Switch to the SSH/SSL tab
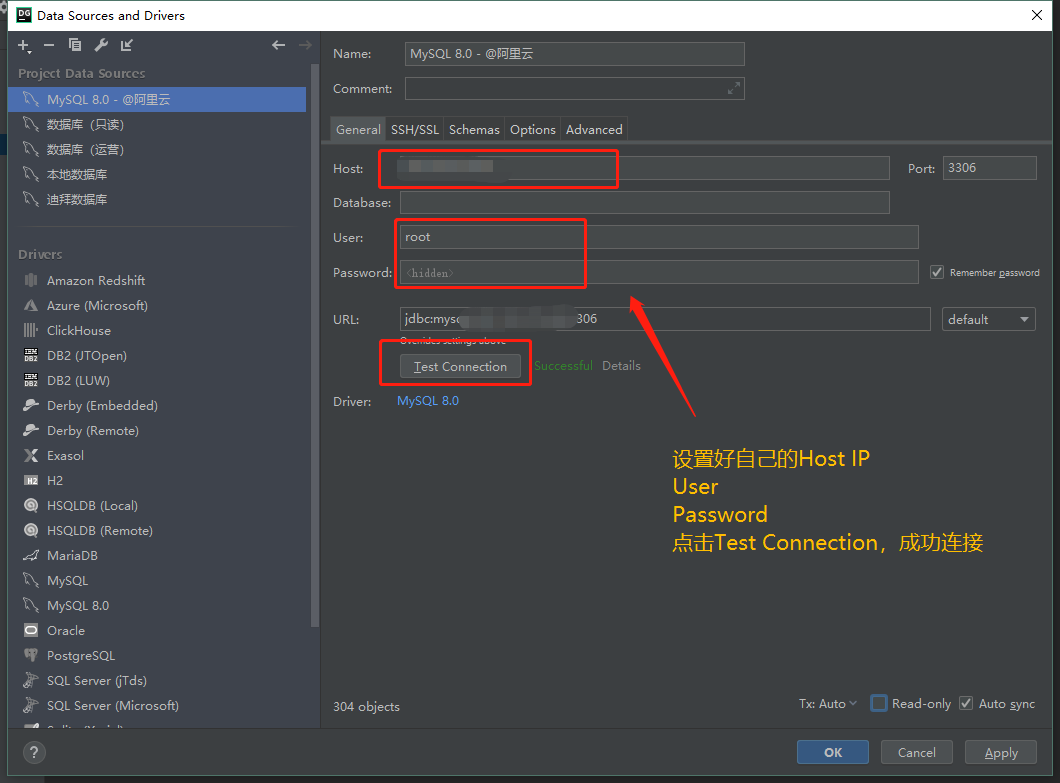 (x=414, y=130)
